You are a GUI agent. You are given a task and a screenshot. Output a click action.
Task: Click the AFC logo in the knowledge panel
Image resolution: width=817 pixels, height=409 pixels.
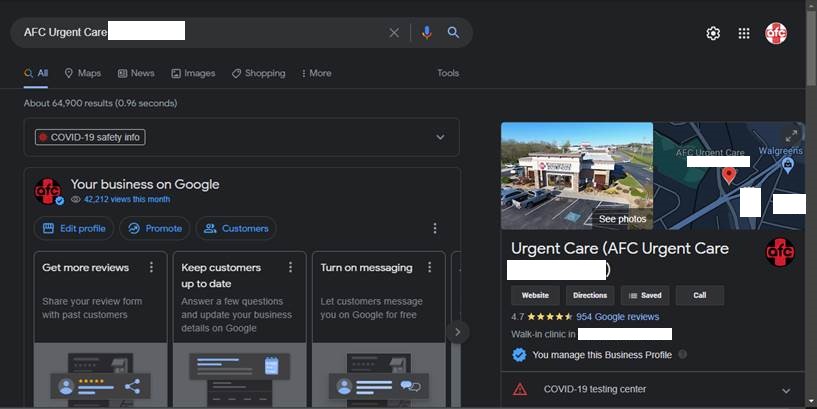[x=780, y=252]
